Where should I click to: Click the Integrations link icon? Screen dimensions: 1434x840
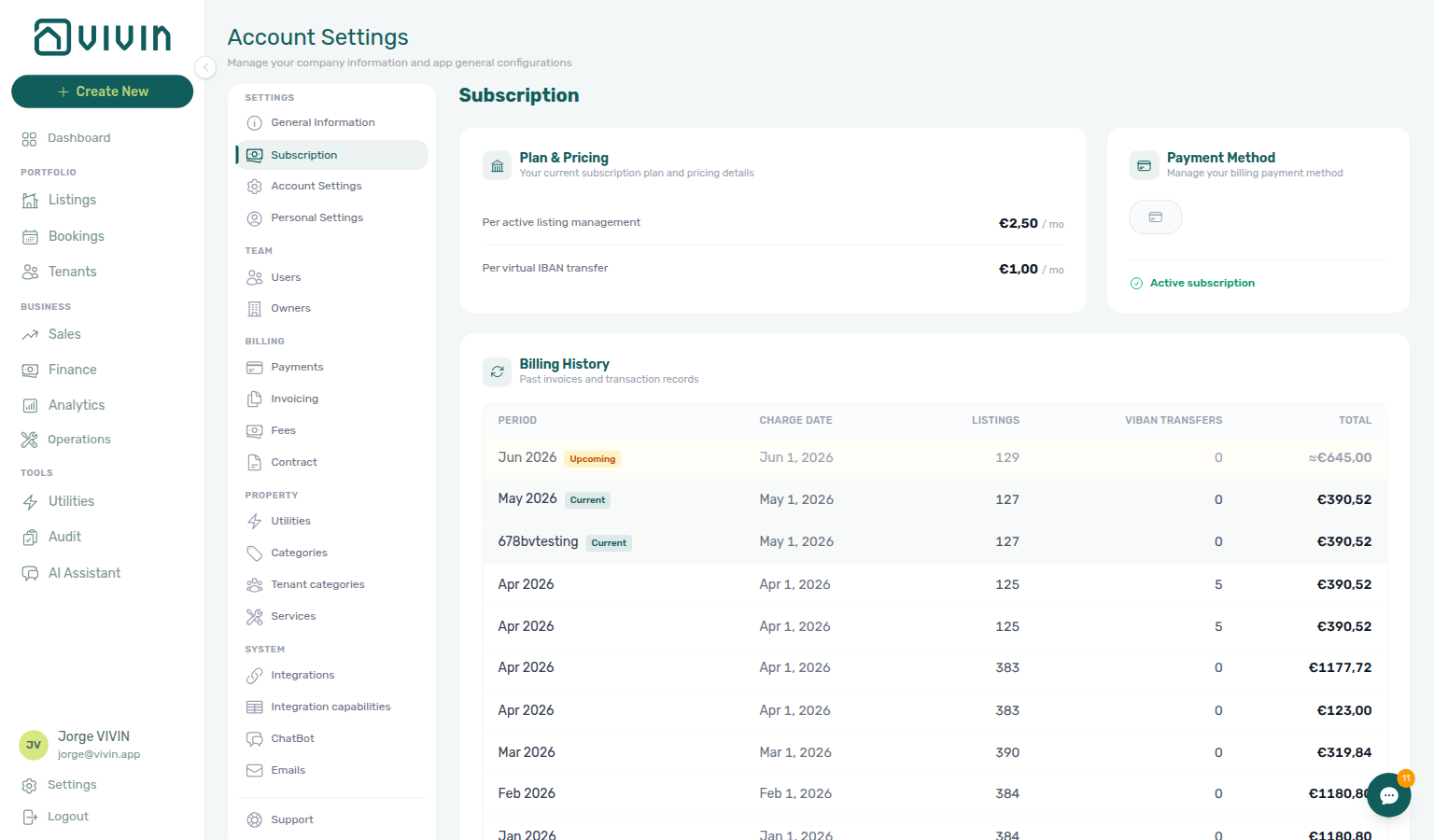pos(254,676)
